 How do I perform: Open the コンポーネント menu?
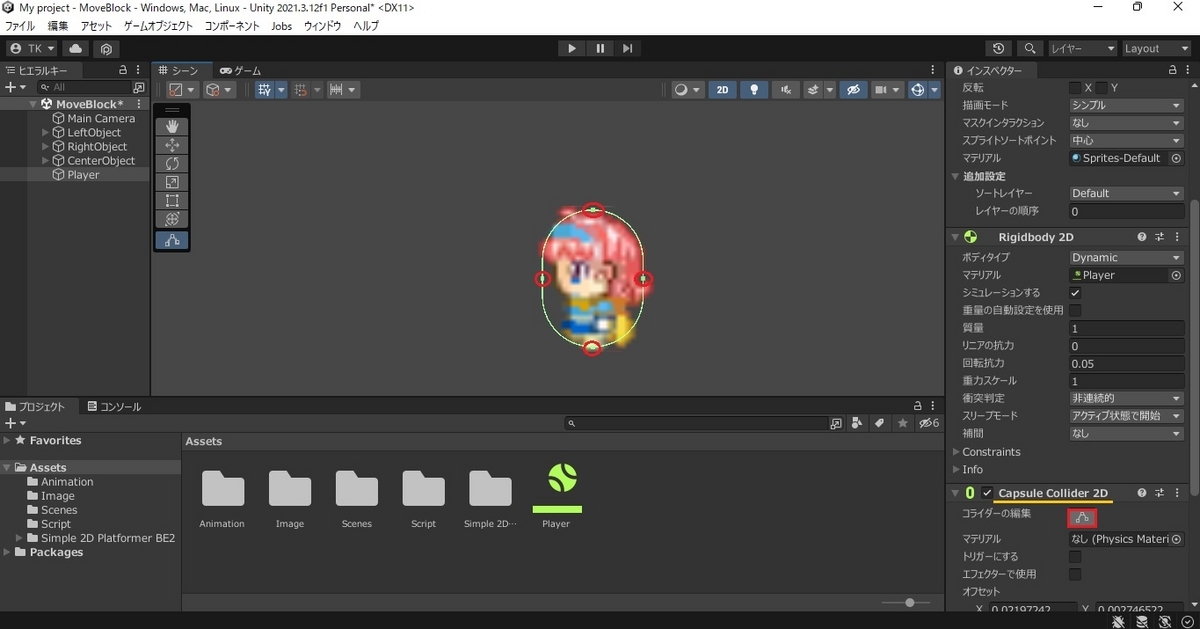tap(231, 26)
